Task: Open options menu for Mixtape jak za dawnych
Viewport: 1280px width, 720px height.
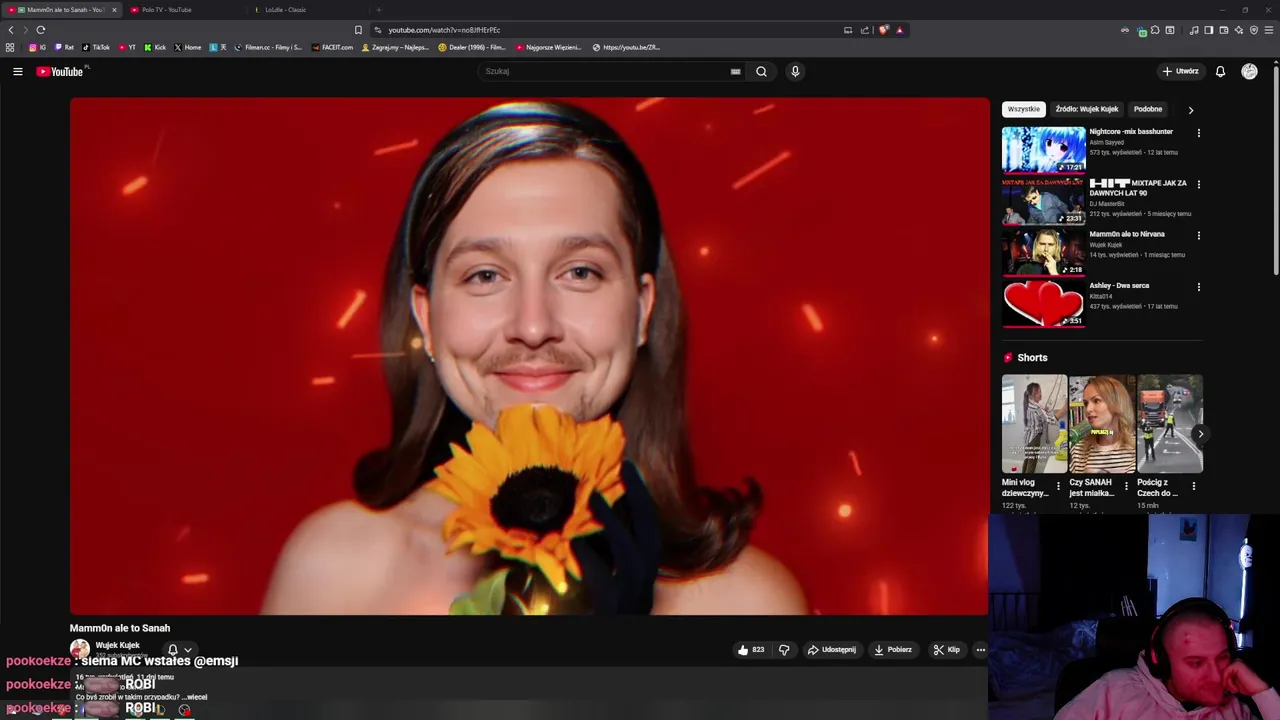Action: click(x=1198, y=184)
